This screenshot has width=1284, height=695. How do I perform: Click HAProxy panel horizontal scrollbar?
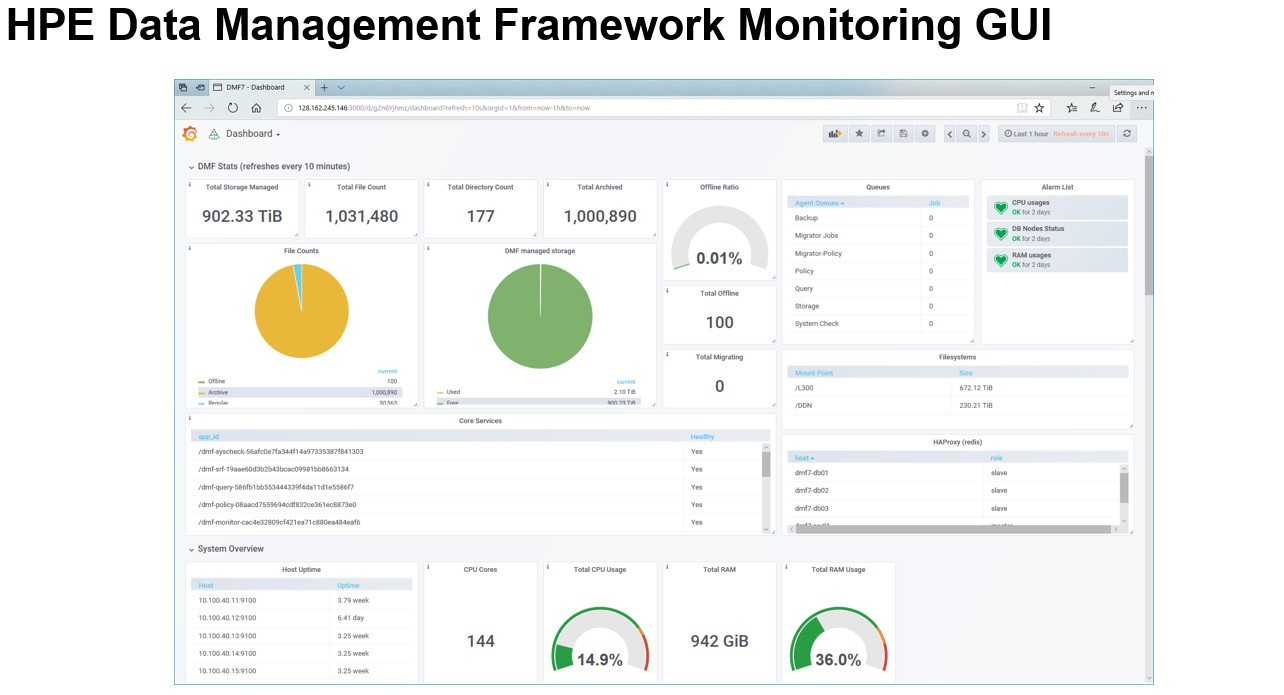(x=956, y=529)
